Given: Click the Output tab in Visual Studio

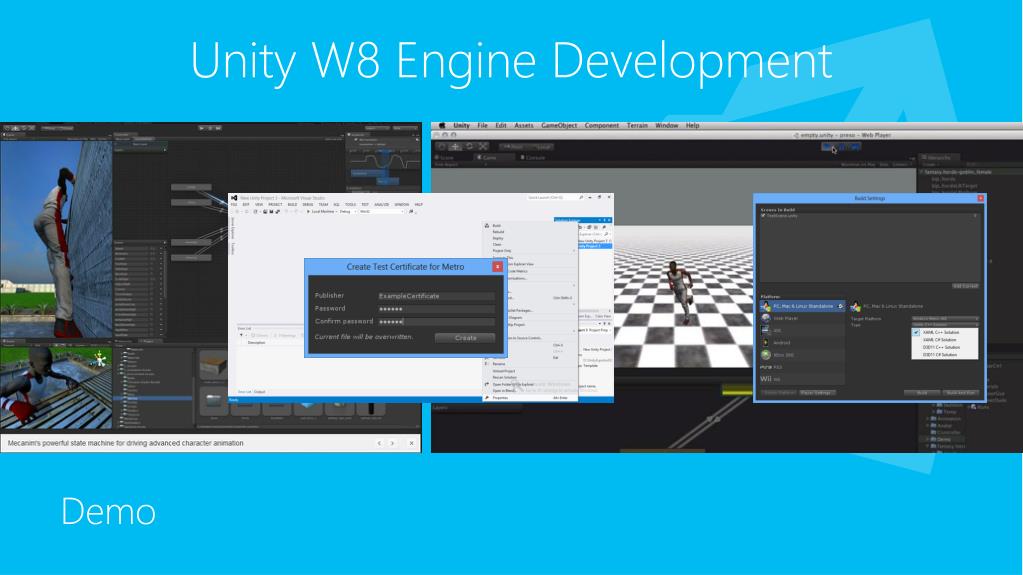Looking at the screenshot, I should point(259,392).
